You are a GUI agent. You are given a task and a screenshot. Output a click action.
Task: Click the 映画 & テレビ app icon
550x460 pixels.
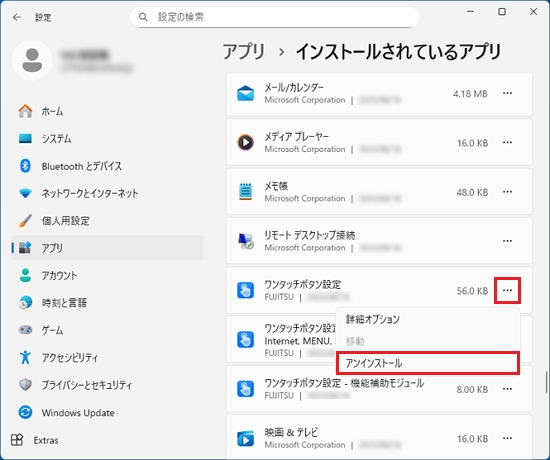246,439
